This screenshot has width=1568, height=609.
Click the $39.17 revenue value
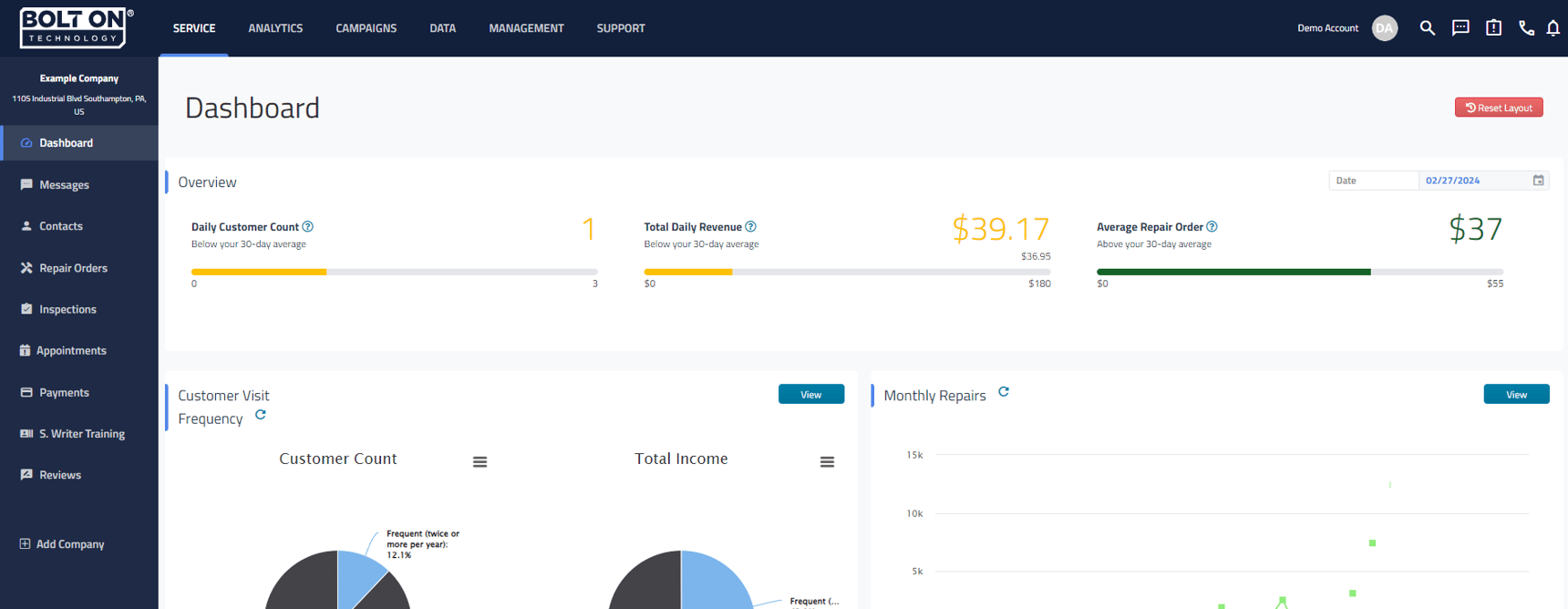1001,228
